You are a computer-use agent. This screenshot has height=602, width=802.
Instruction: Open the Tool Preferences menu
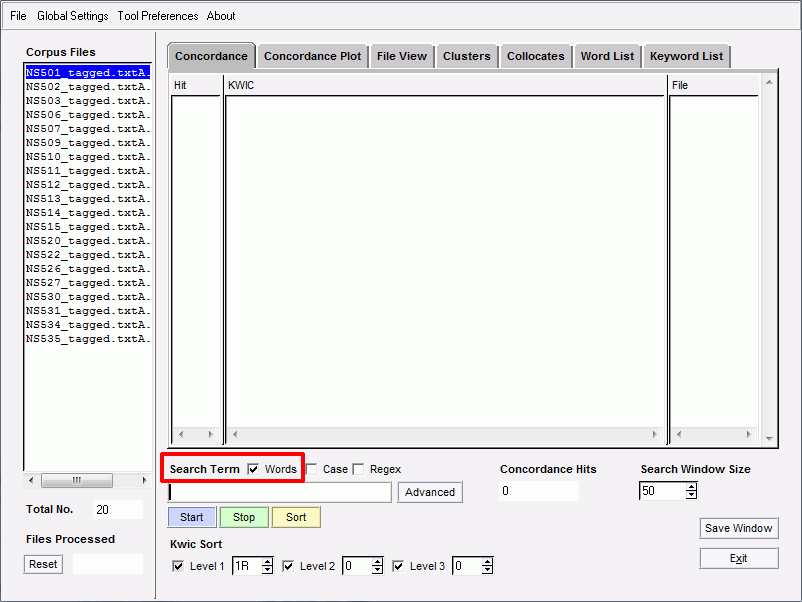(157, 16)
